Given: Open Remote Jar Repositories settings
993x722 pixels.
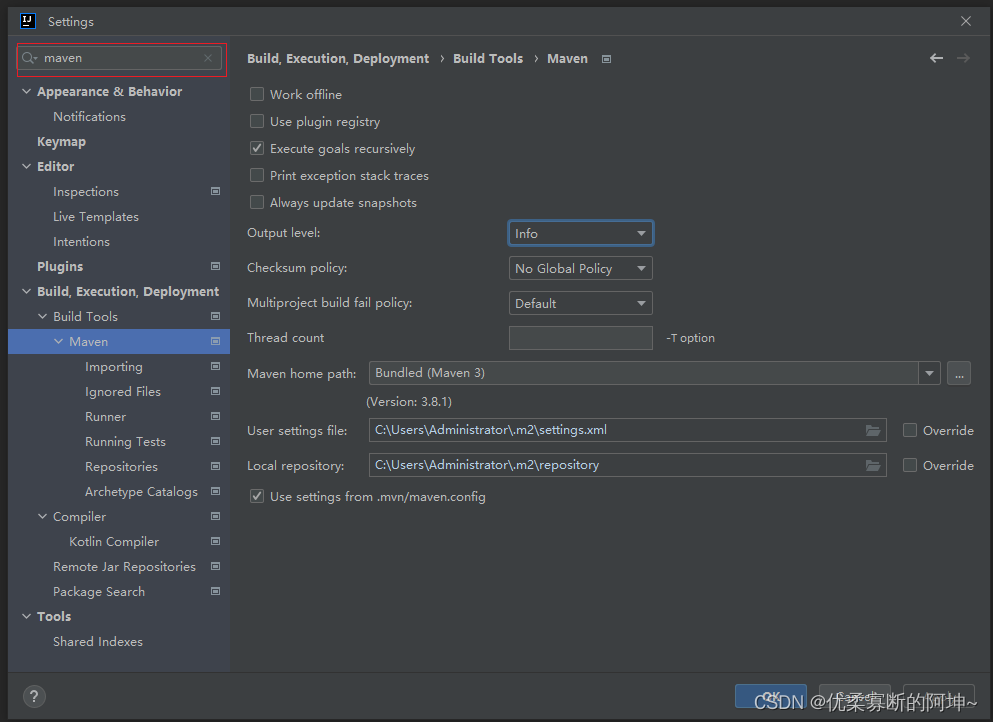Looking at the screenshot, I should coord(124,567).
